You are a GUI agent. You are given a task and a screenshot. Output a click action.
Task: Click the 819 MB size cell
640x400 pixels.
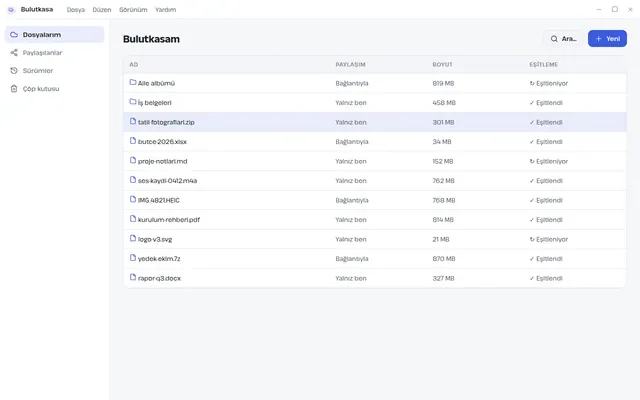[443, 83]
